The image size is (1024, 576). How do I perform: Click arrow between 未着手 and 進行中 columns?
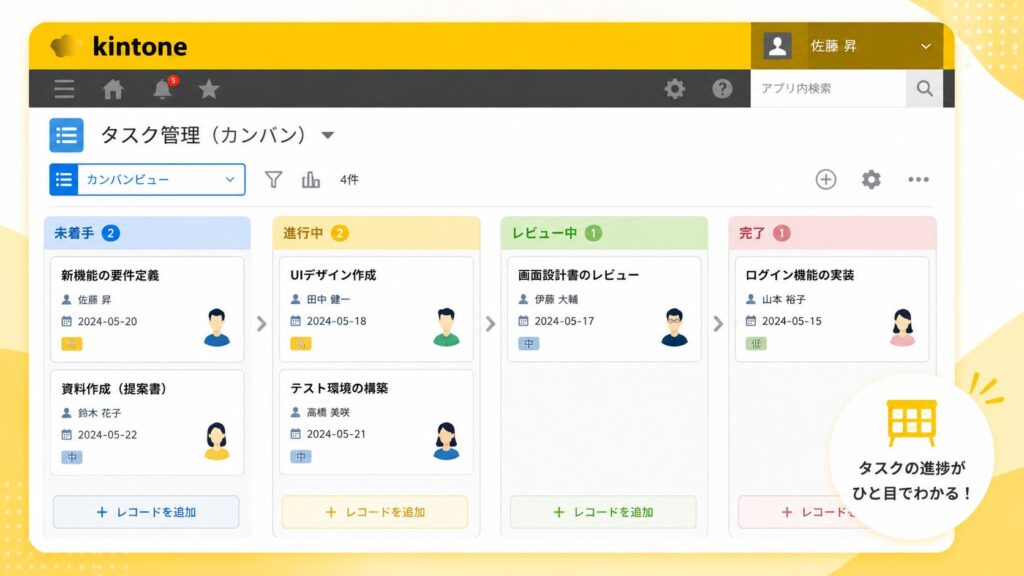click(x=261, y=324)
